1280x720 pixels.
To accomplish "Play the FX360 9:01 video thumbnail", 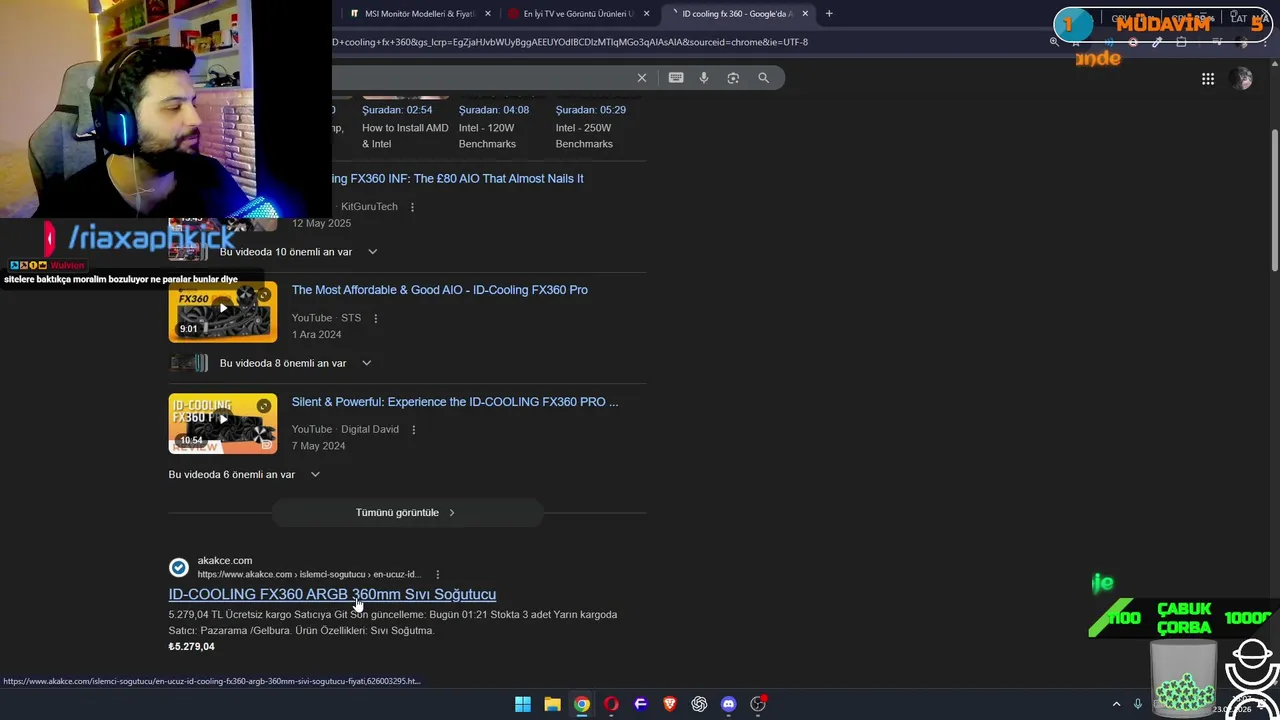I will tap(223, 312).
